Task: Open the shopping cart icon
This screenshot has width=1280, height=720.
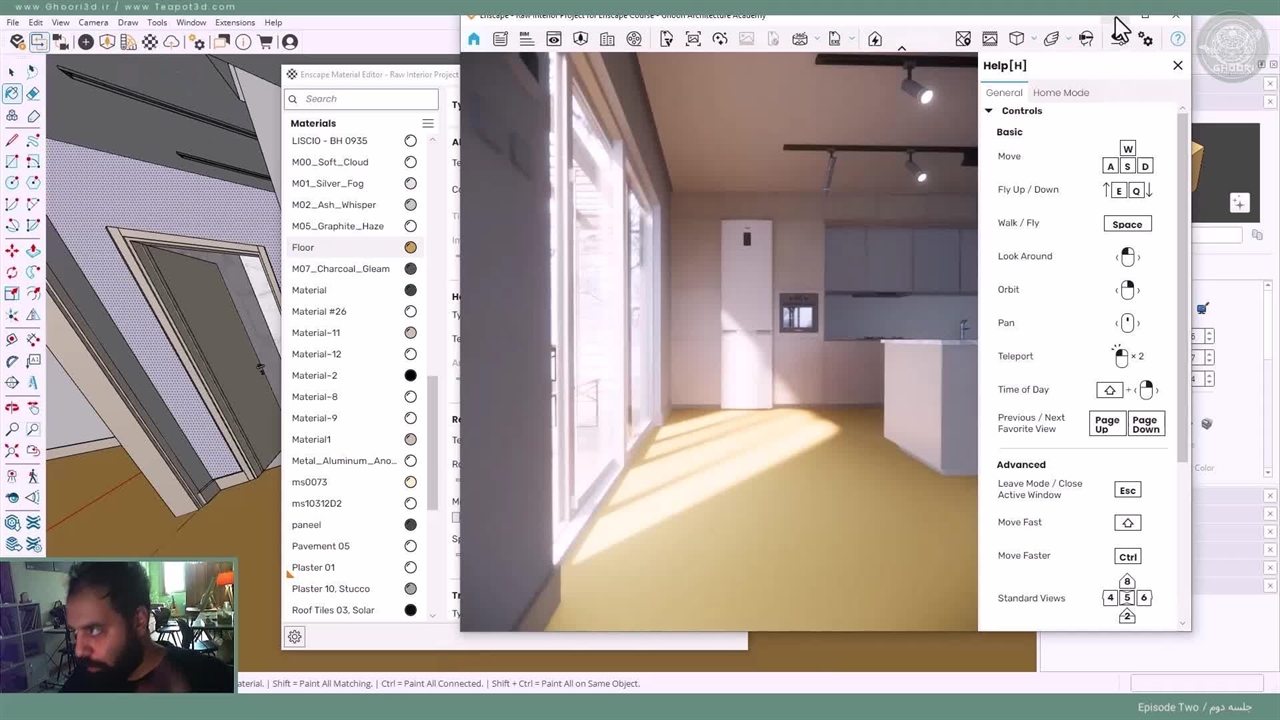Action: [265, 42]
